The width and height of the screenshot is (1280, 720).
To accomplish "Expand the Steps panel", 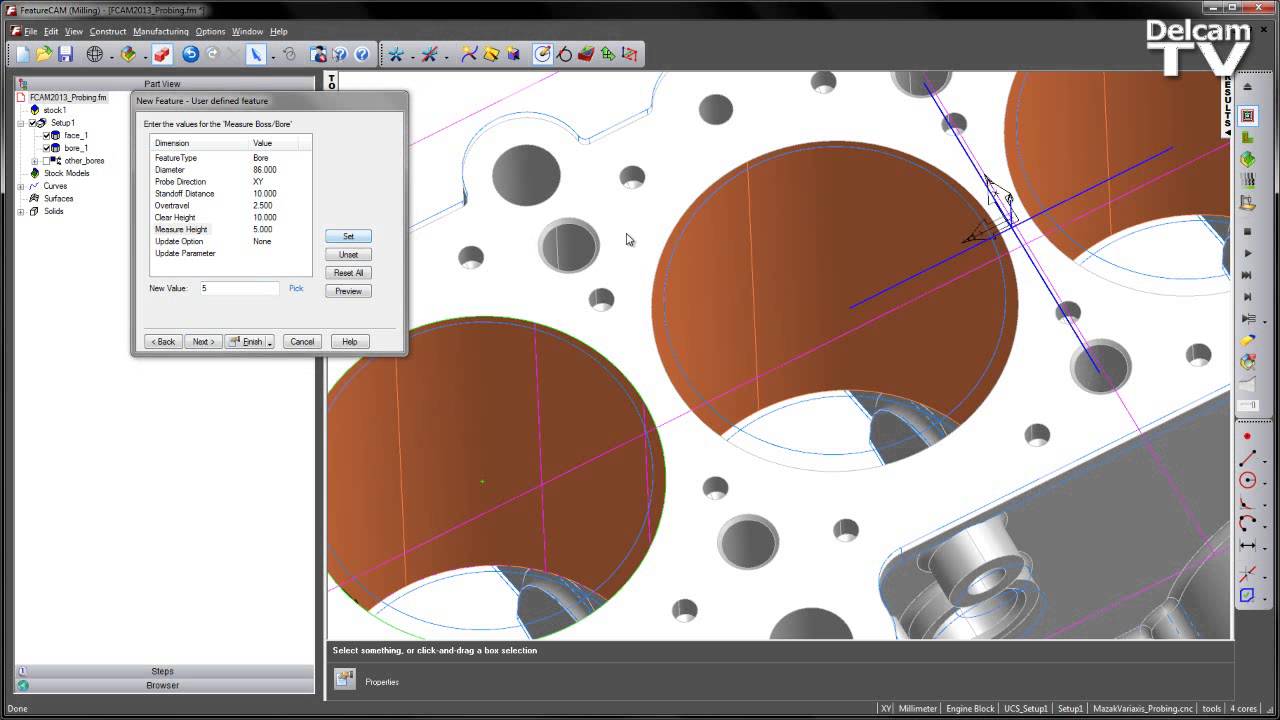I will point(163,671).
